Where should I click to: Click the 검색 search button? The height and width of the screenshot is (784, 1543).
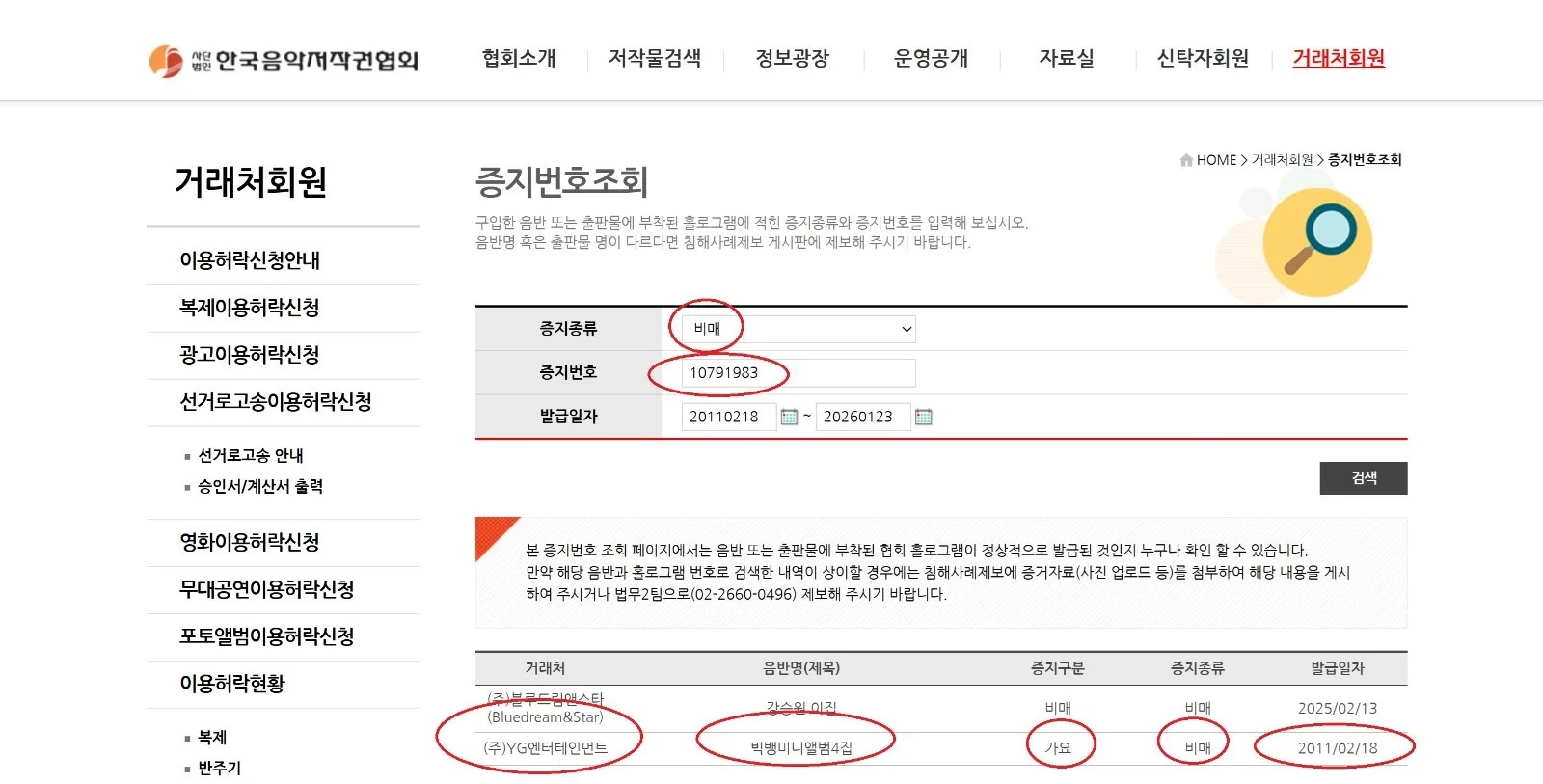(1364, 478)
